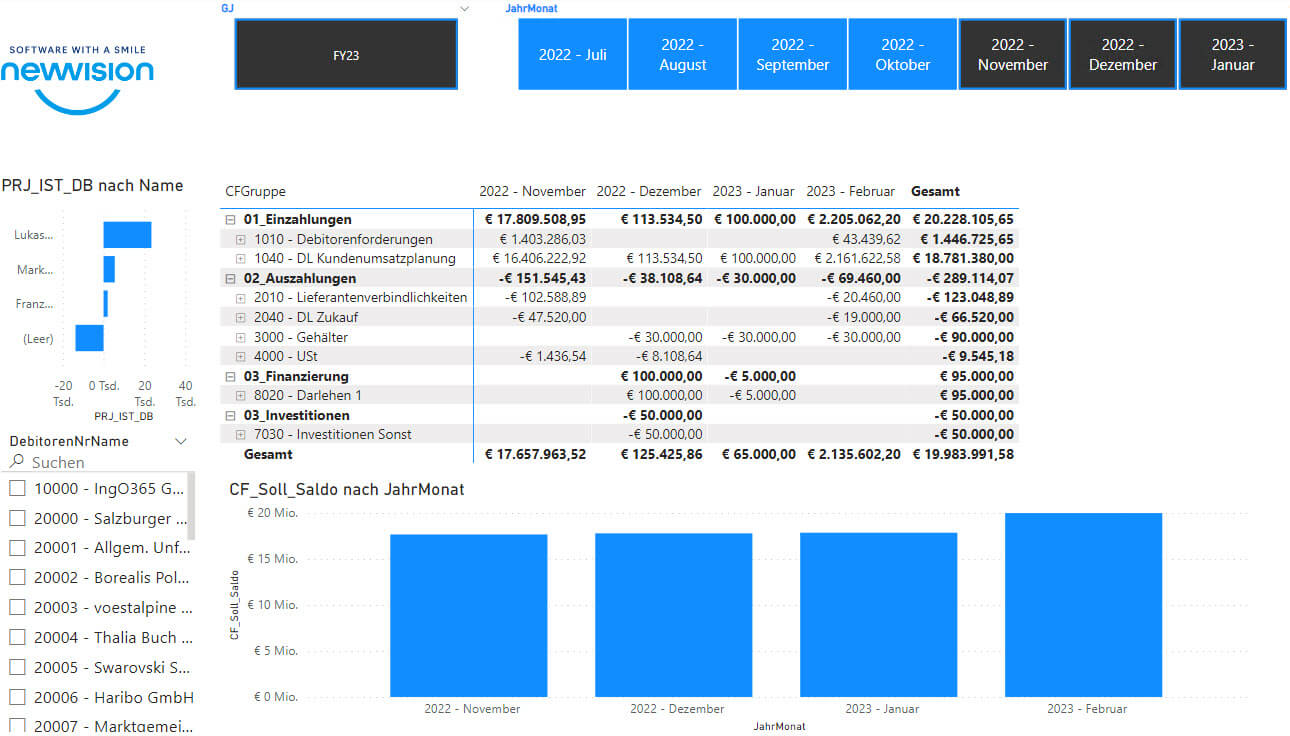The width and height of the screenshot is (1290, 736).
Task: Expand the 1010 - Debitorenforderungen row
Action: [240, 239]
